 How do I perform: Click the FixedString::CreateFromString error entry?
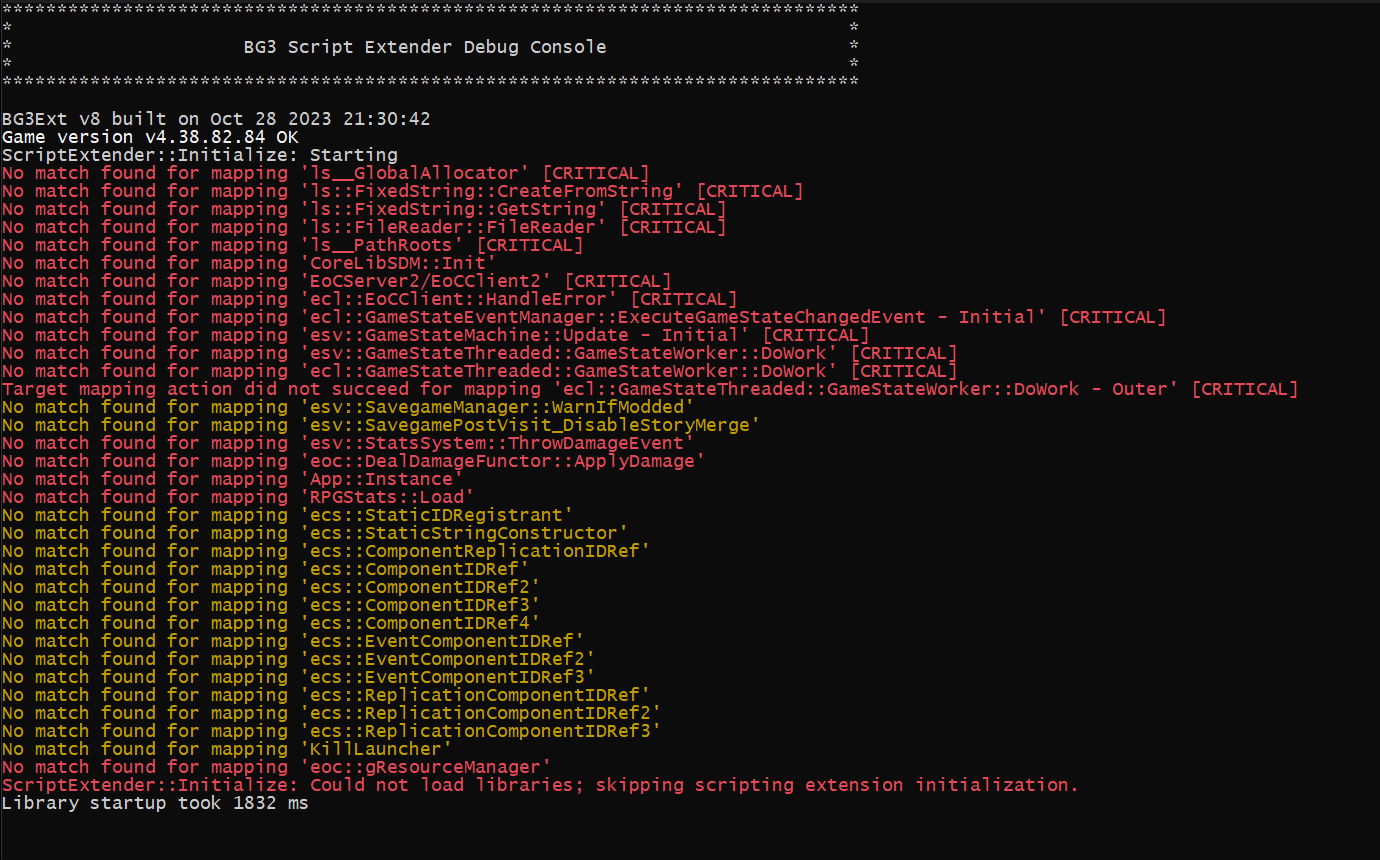(x=400, y=190)
